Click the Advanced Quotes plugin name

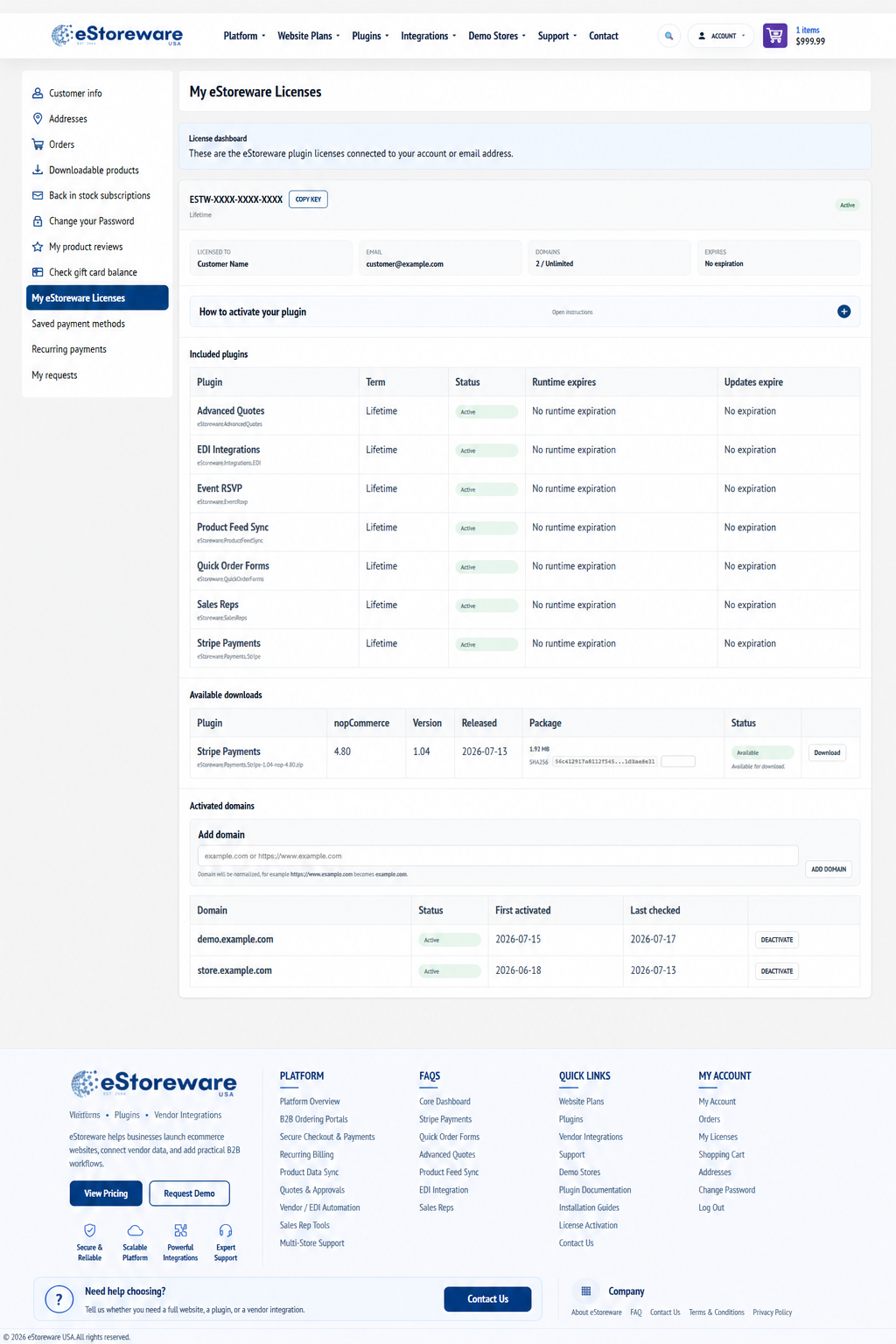click(231, 410)
